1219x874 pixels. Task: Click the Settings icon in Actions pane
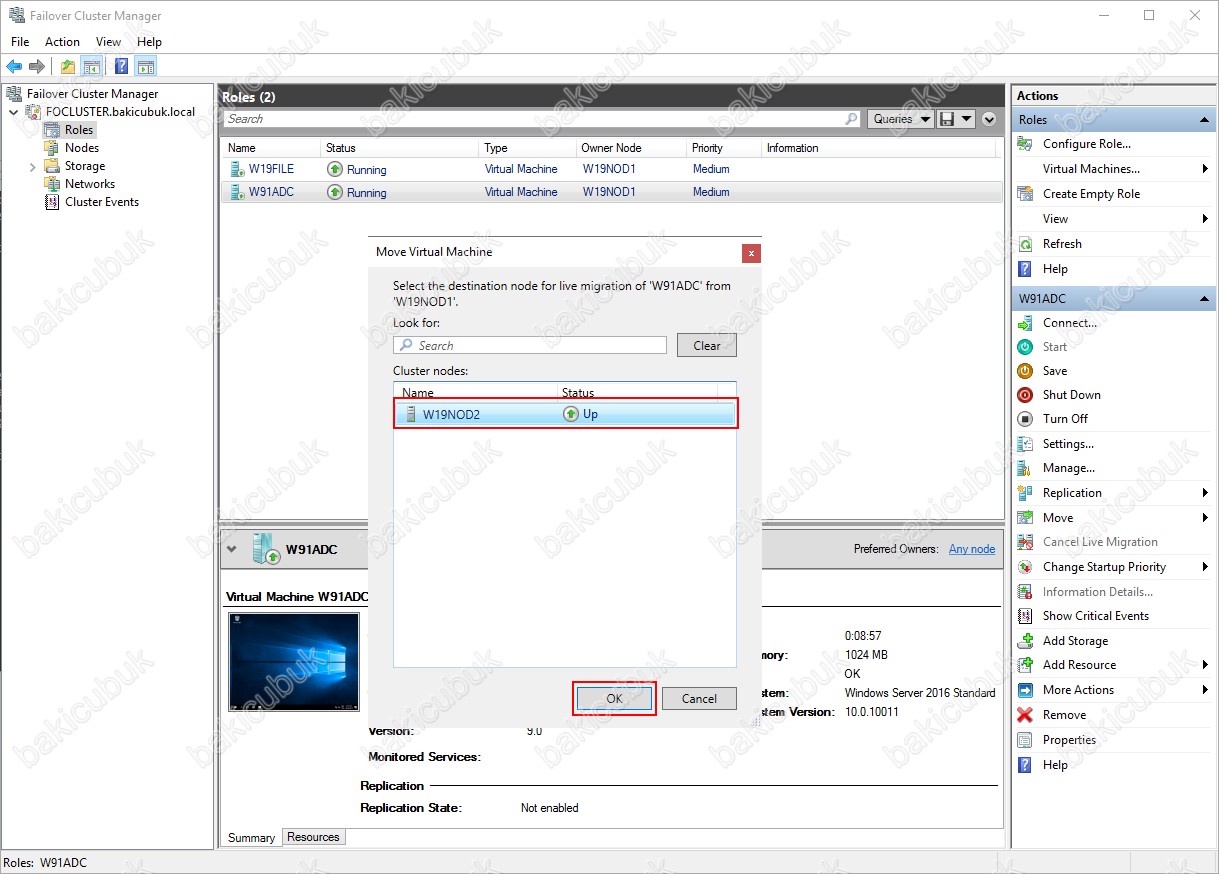1025,444
